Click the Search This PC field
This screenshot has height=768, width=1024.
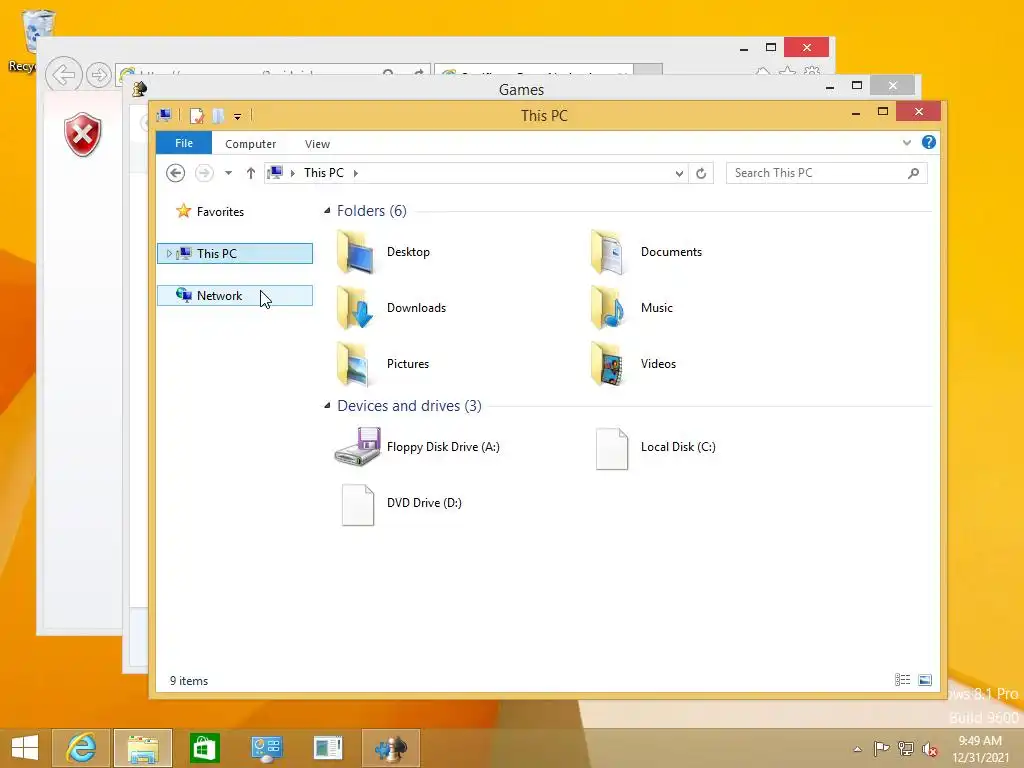click(826, 173)
